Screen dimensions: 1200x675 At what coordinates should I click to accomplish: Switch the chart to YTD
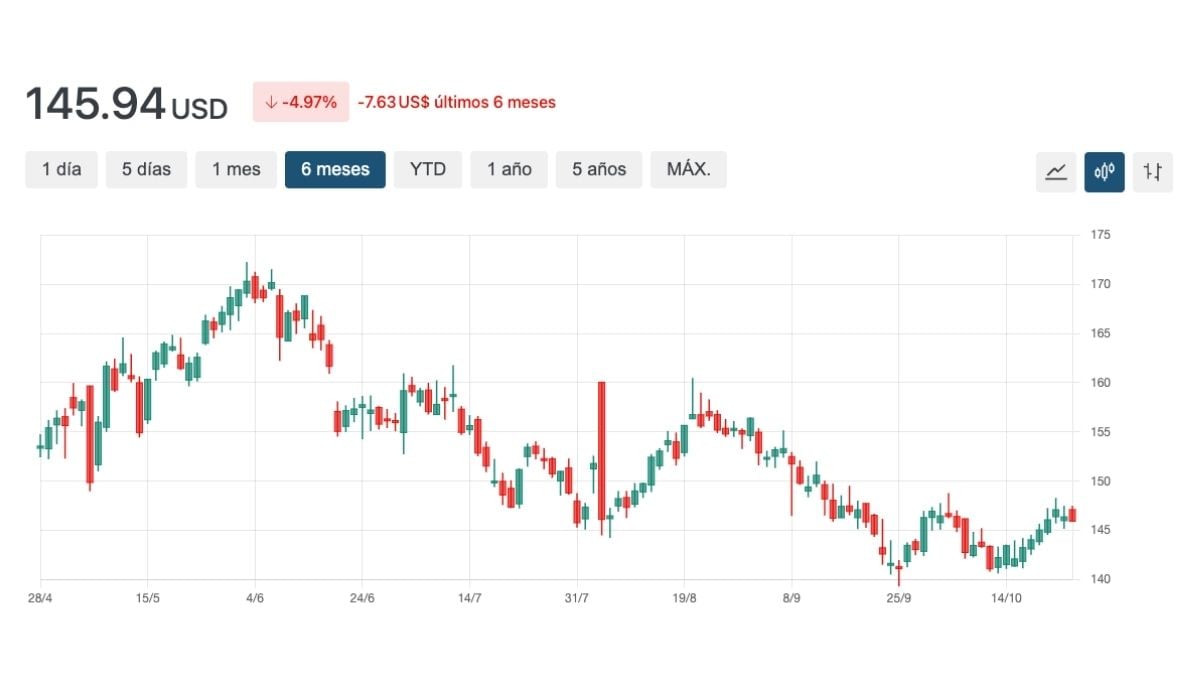pos(427,170)
